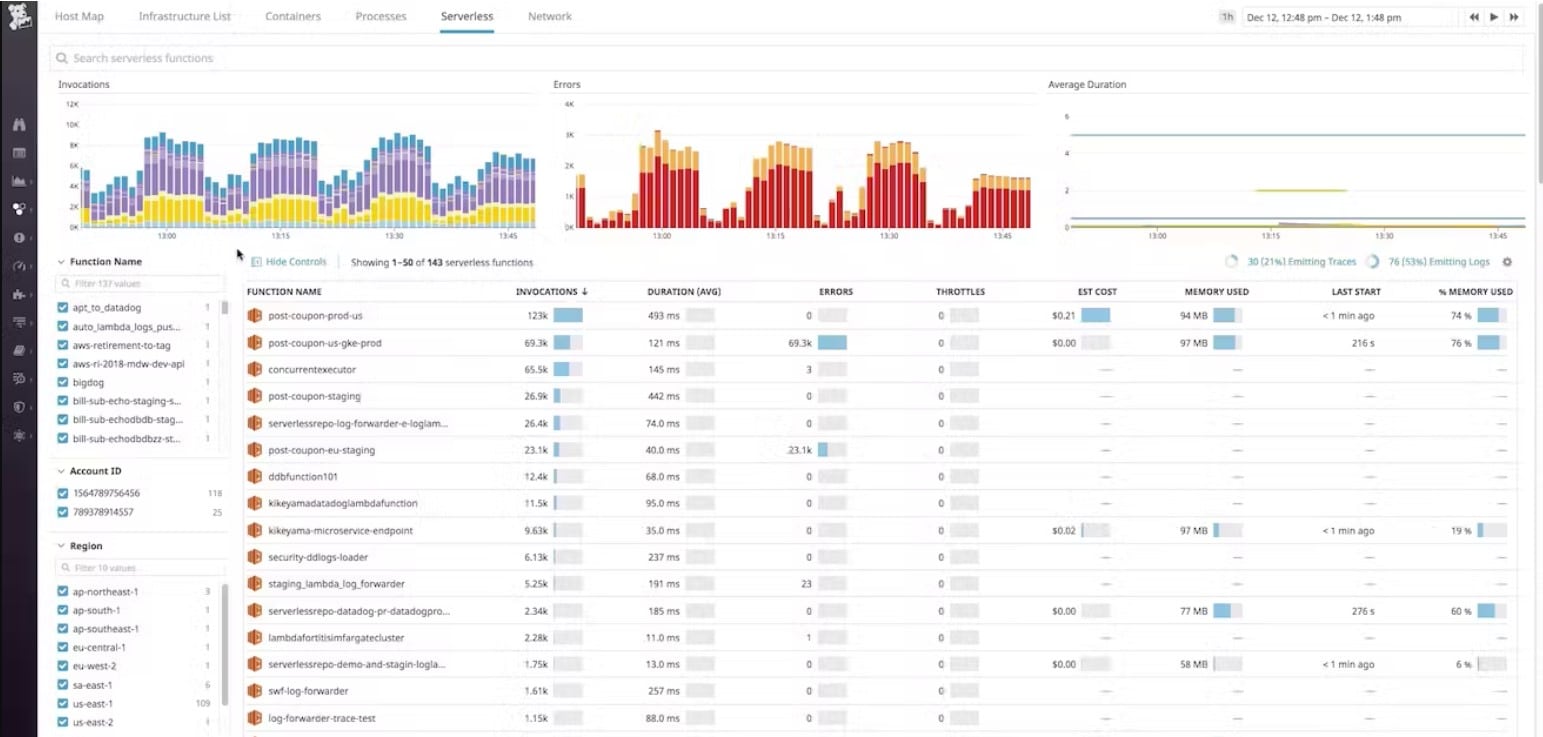Viewport: 1543px width, 737px height.
Task: Toggle the ap-northeast-1 region checkbox
Action: click(63, 591)
